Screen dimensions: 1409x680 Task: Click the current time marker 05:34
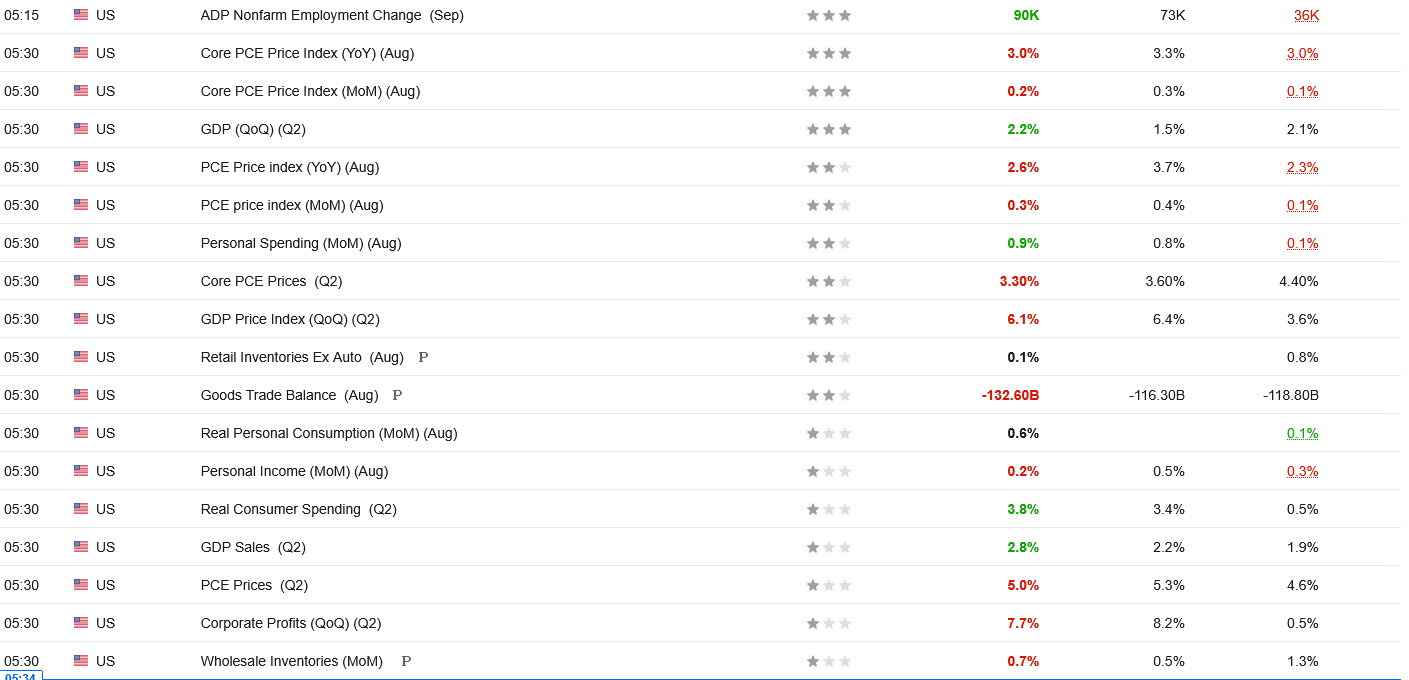(21, 676)
